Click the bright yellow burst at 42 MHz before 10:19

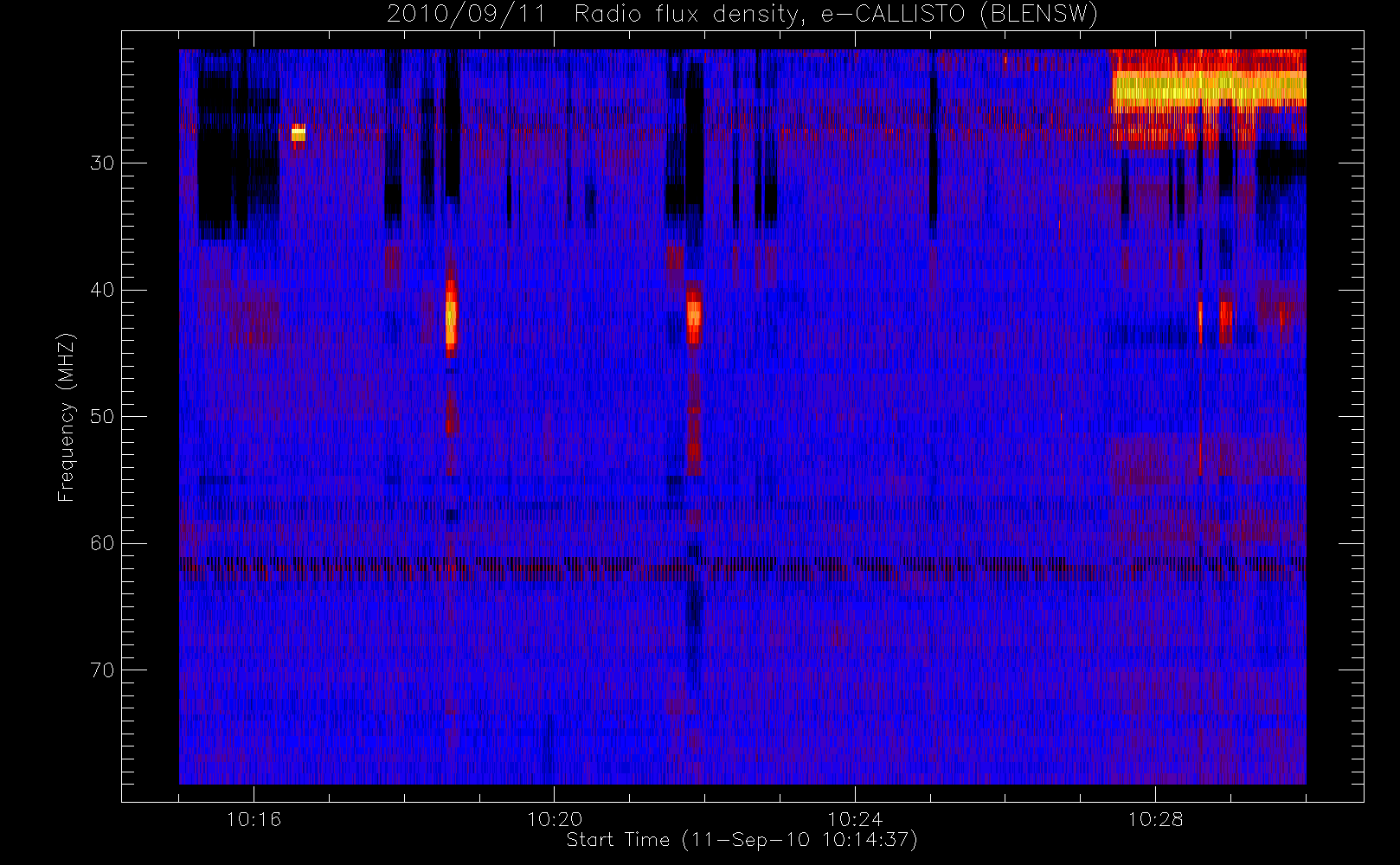[451, 317]
